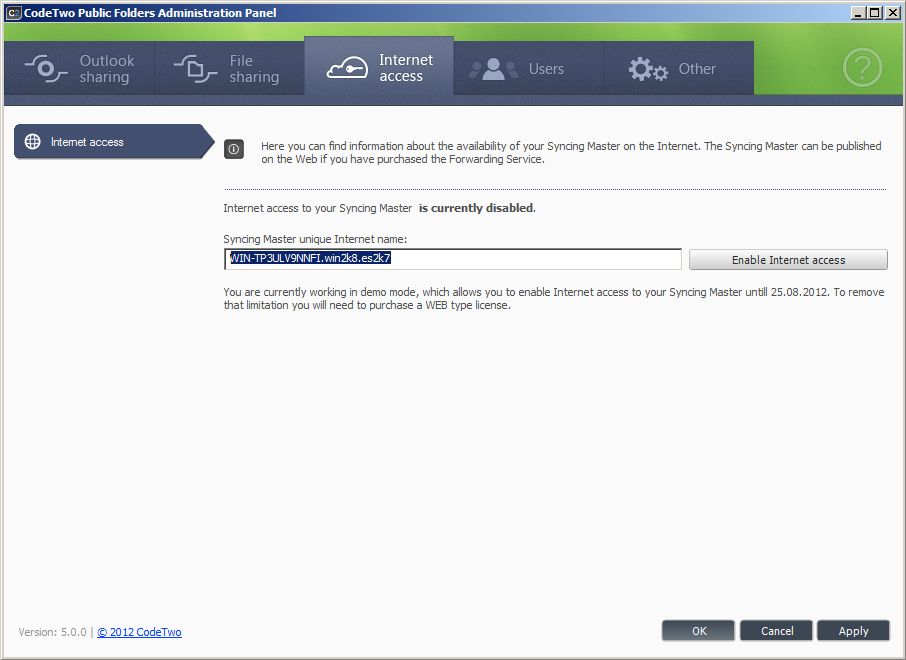Open the Outlook sharing tab
Screen dimensions: 906x660
(x=79, y=68)
